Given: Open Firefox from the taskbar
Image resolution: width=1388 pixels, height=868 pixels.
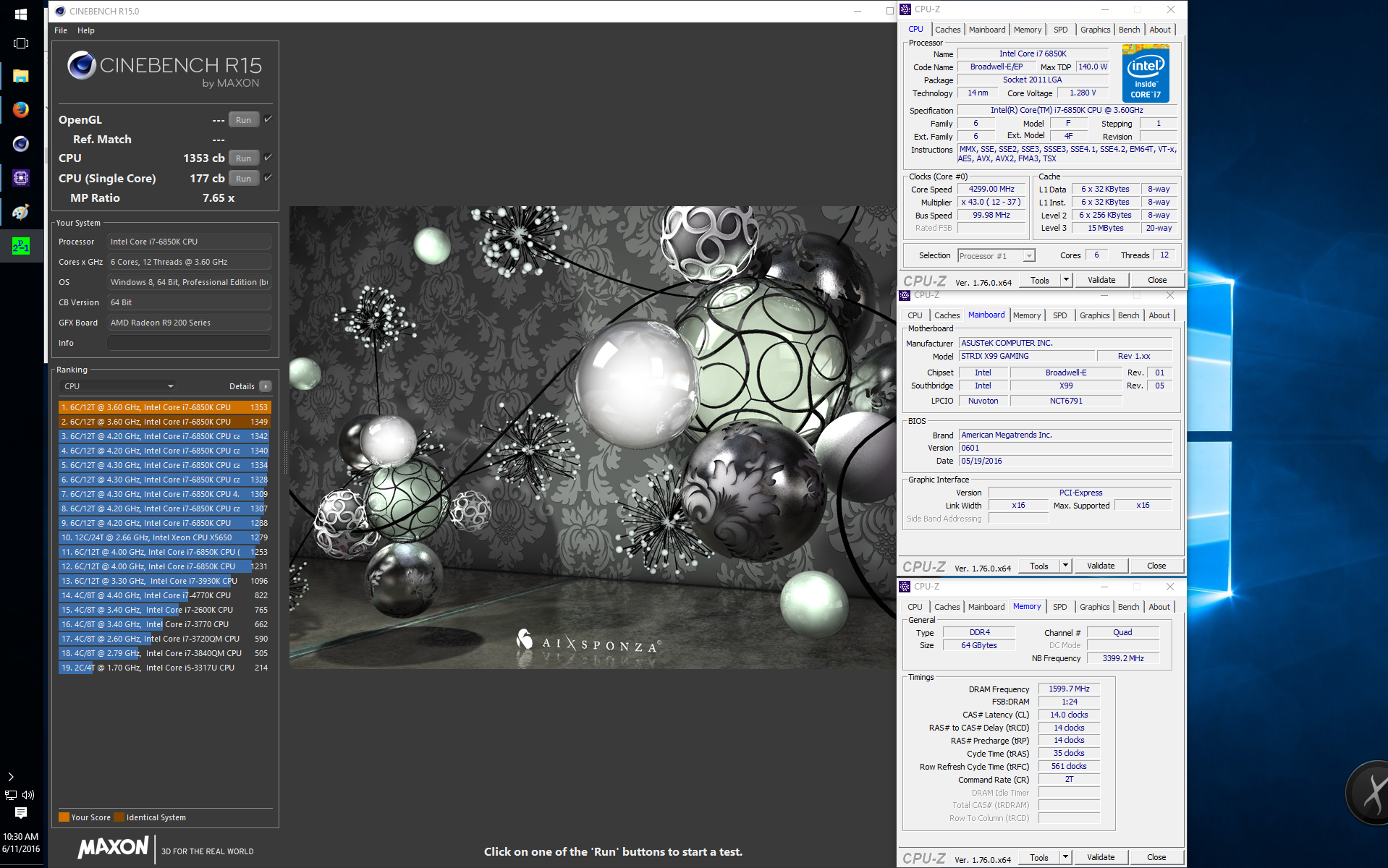Looking at the screenshot, I should pyautogui.click(x=21, y=109).
